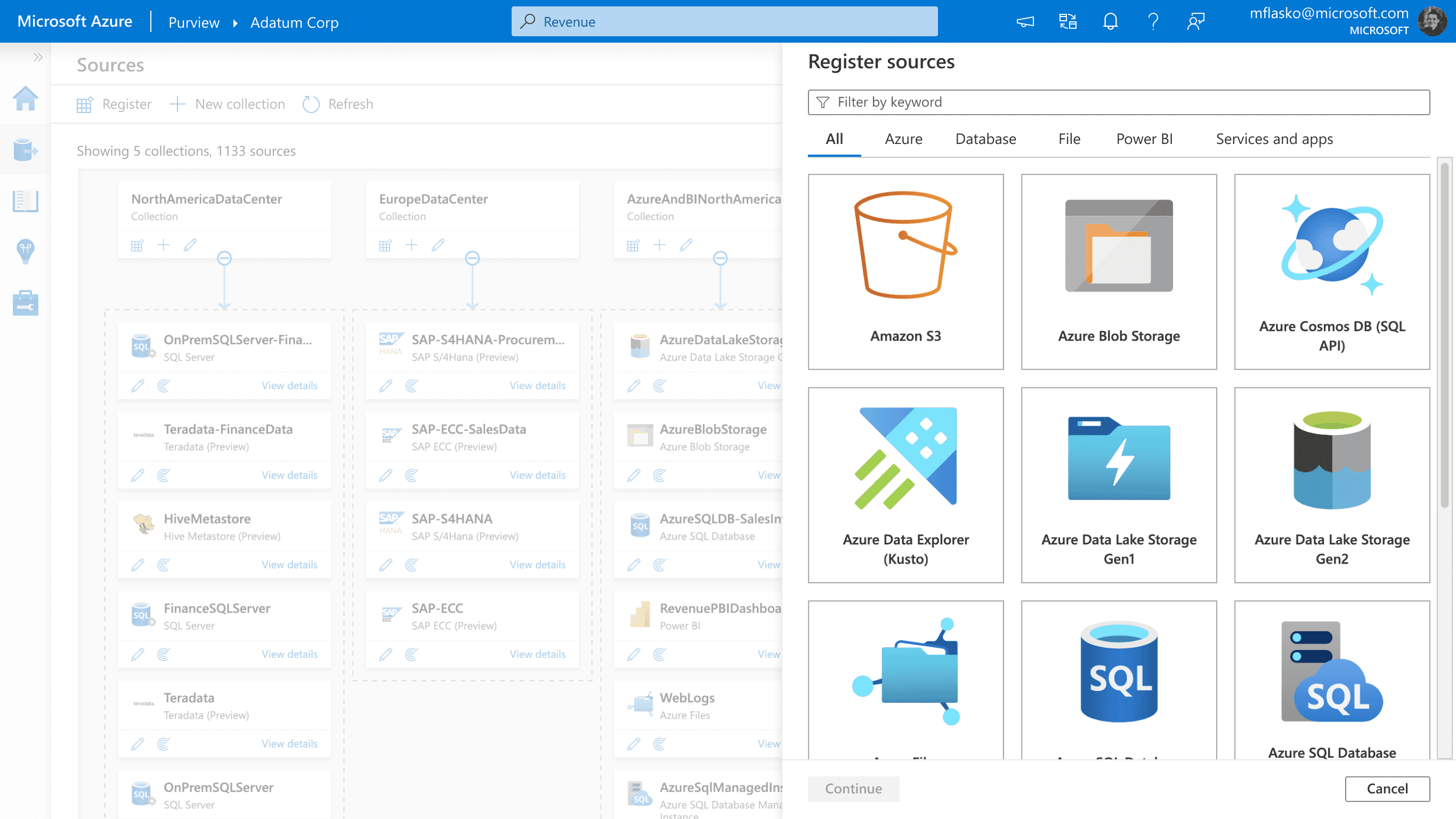Select the Azure Blob Storage tile
Viewport: 1456px width, 819px height.
point(1119,271)
